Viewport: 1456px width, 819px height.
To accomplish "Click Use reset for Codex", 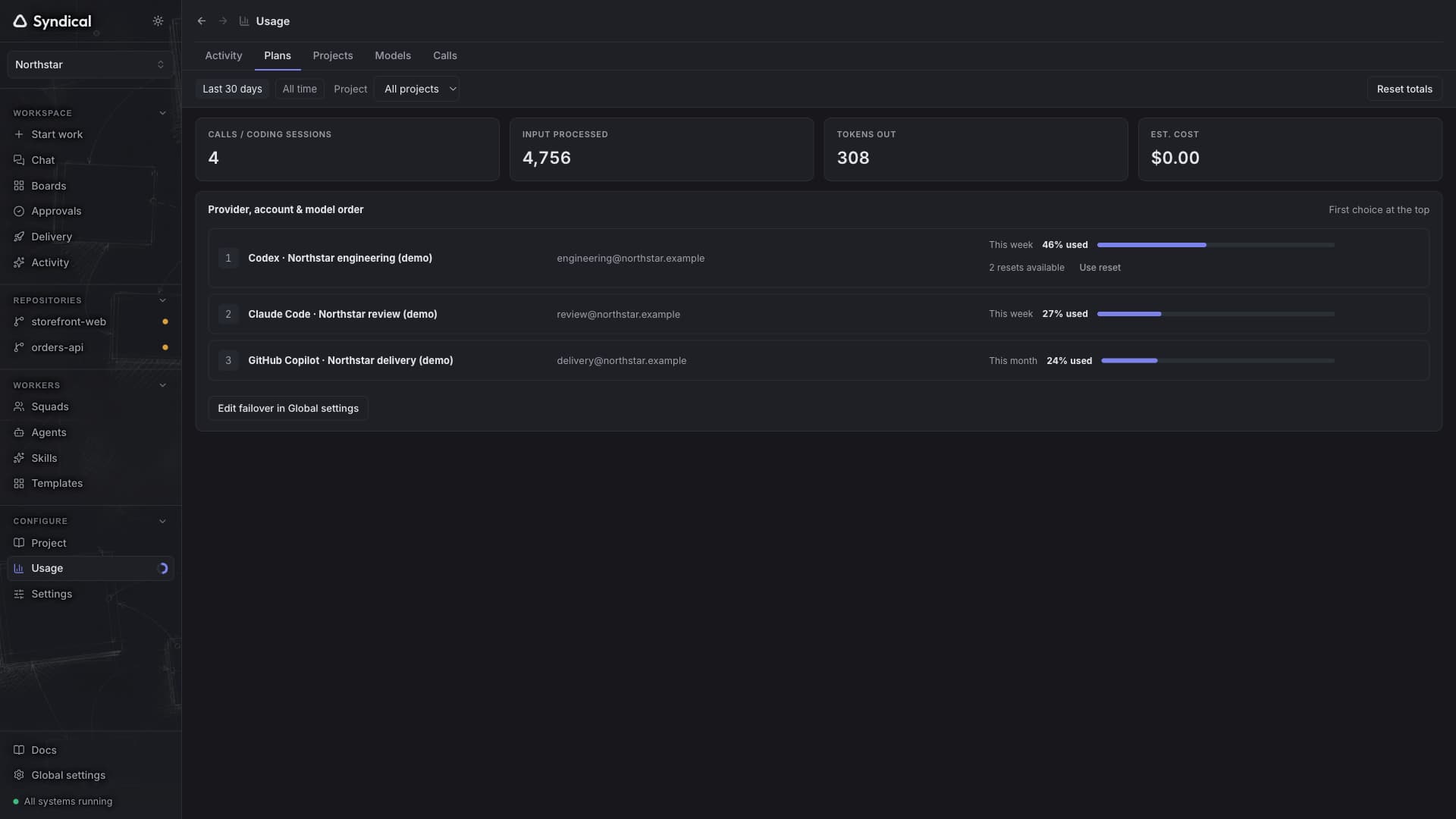I will (1100, 268).
